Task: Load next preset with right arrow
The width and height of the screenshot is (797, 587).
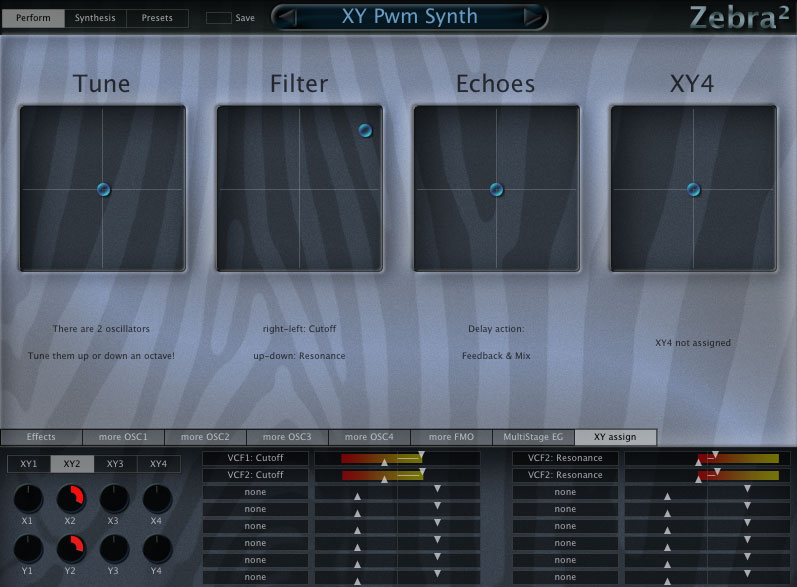Action: [532, 17]
